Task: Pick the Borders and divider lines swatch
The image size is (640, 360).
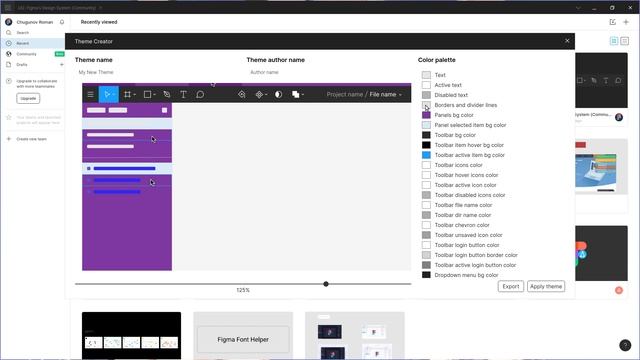Action: point(426,105)
